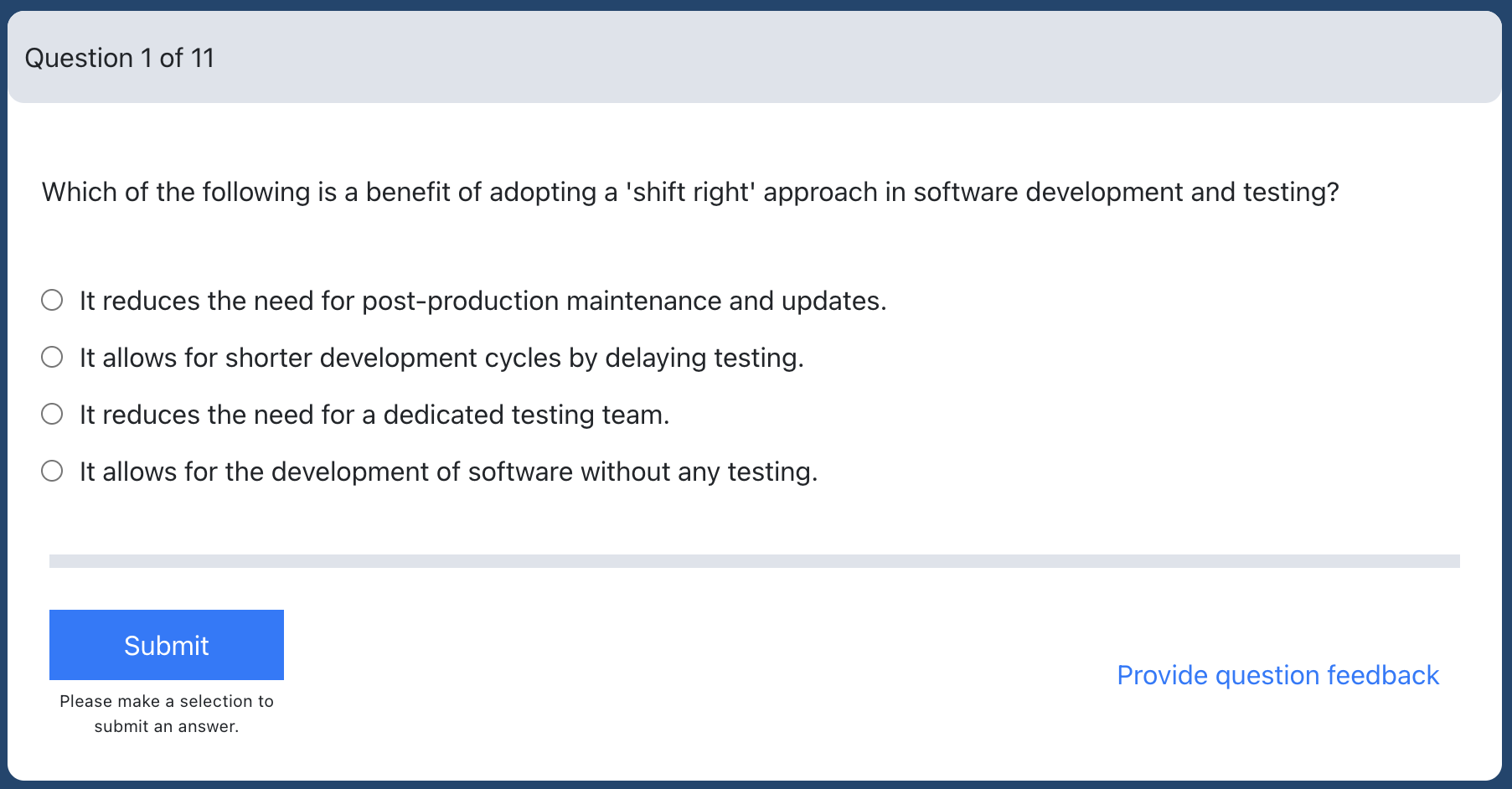
Task: Choose the last answer option's circle
Action: [52, 471]
